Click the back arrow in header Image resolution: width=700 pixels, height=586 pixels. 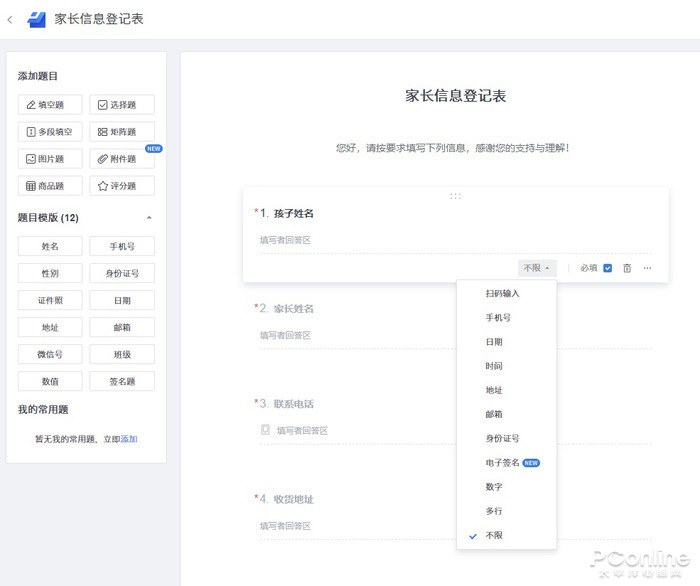click(x=10, y=19)
